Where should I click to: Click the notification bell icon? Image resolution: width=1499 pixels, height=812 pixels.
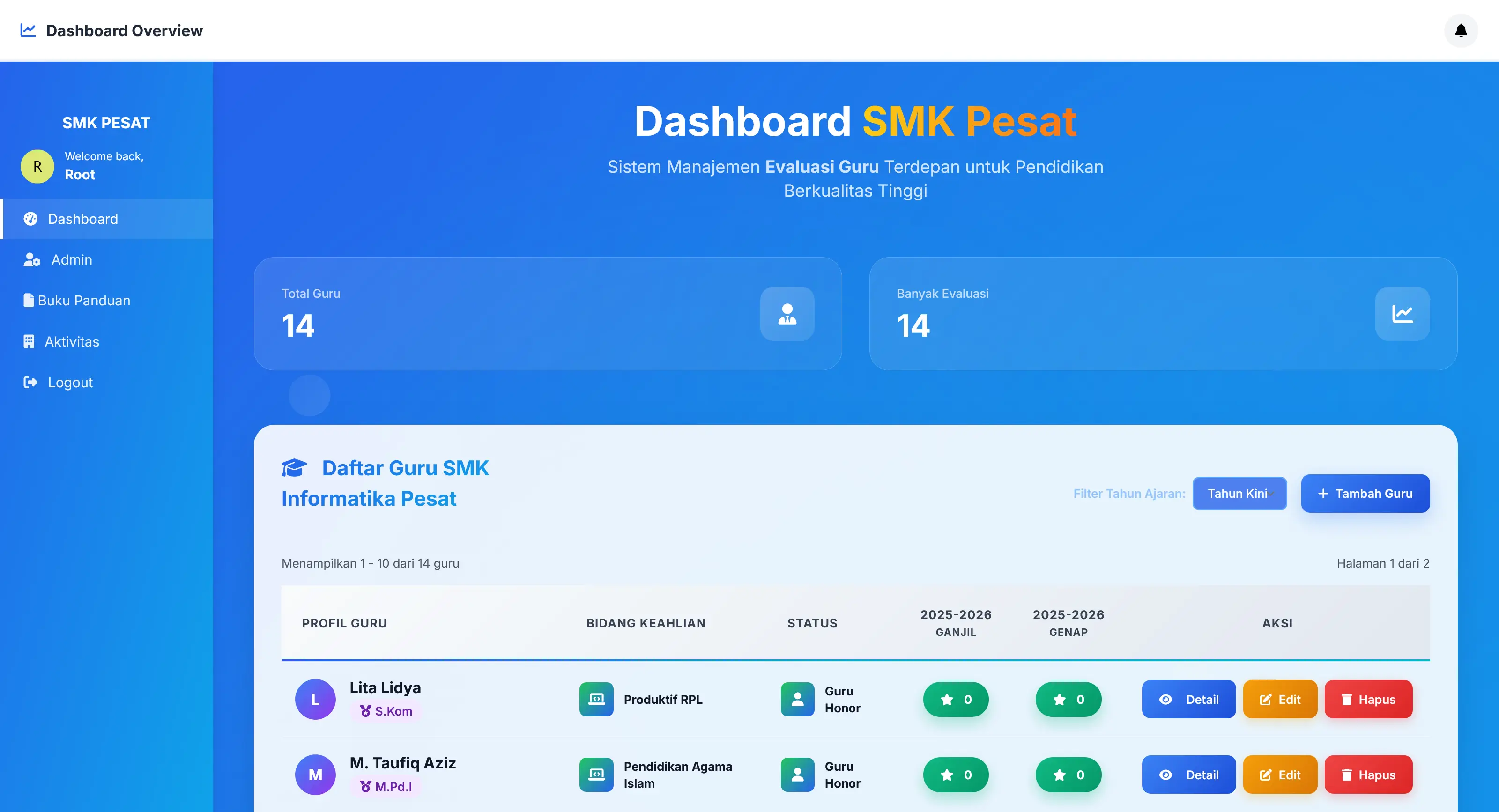coord(1461,30)
